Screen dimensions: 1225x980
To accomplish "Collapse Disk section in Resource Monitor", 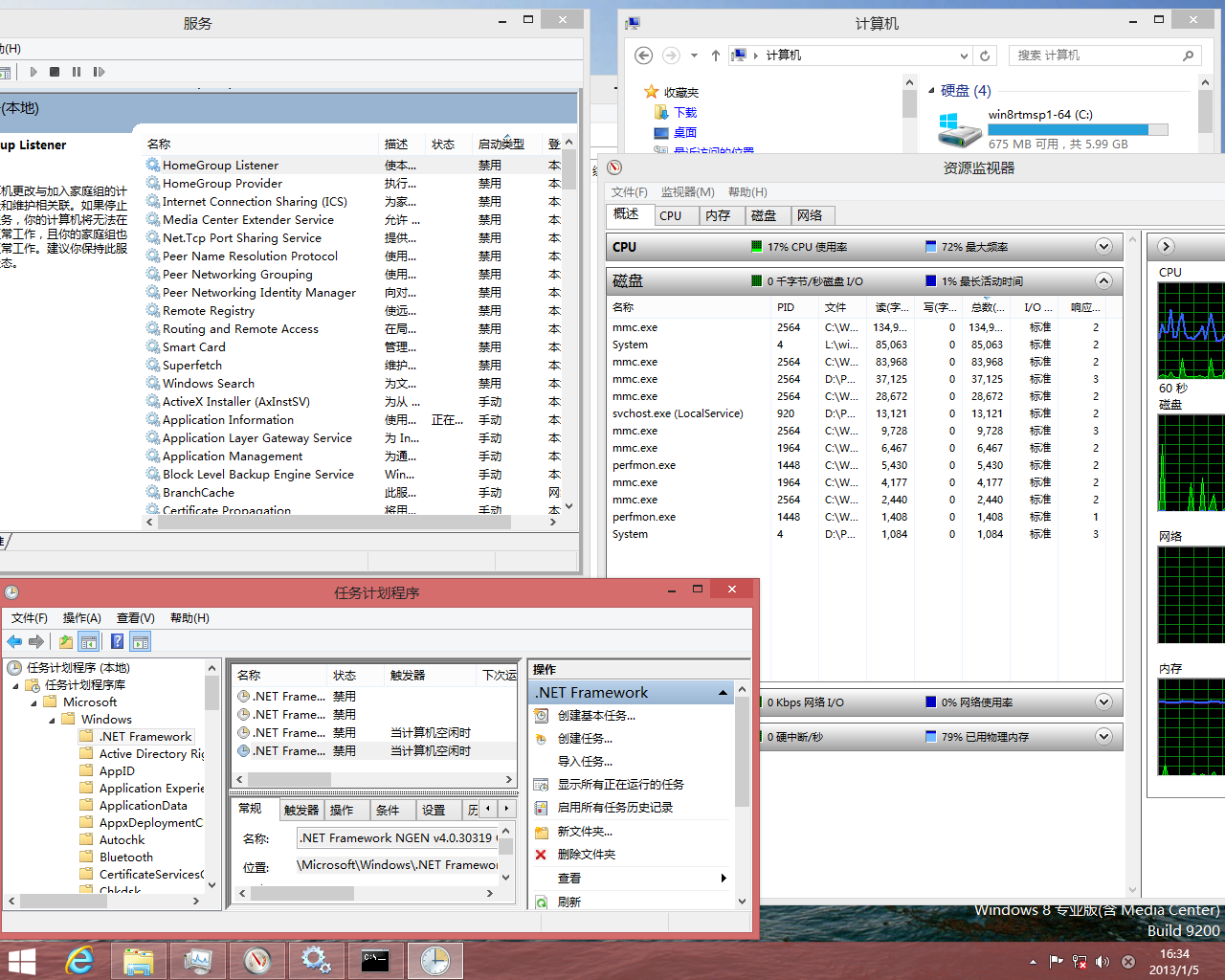I will pyautogui.click(x=1103, y=281).
